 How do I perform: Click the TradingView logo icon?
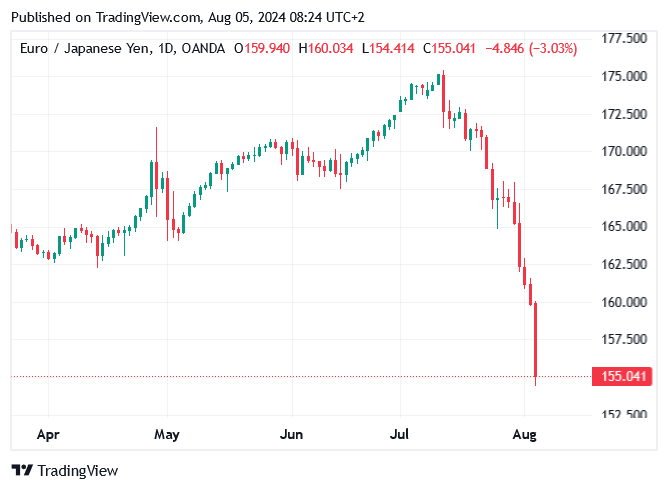coord(22,470)
